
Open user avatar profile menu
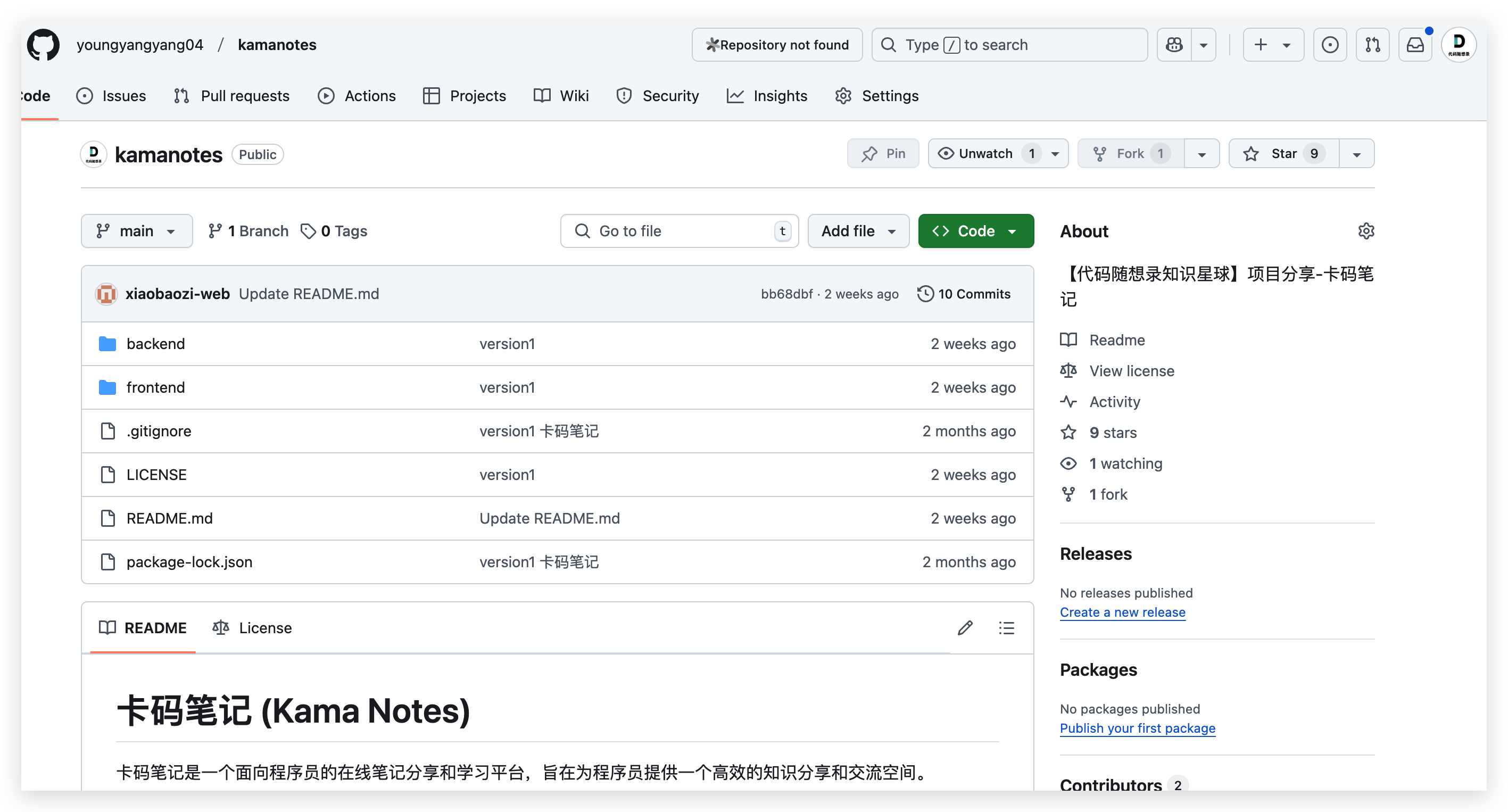pos(1458,45)
